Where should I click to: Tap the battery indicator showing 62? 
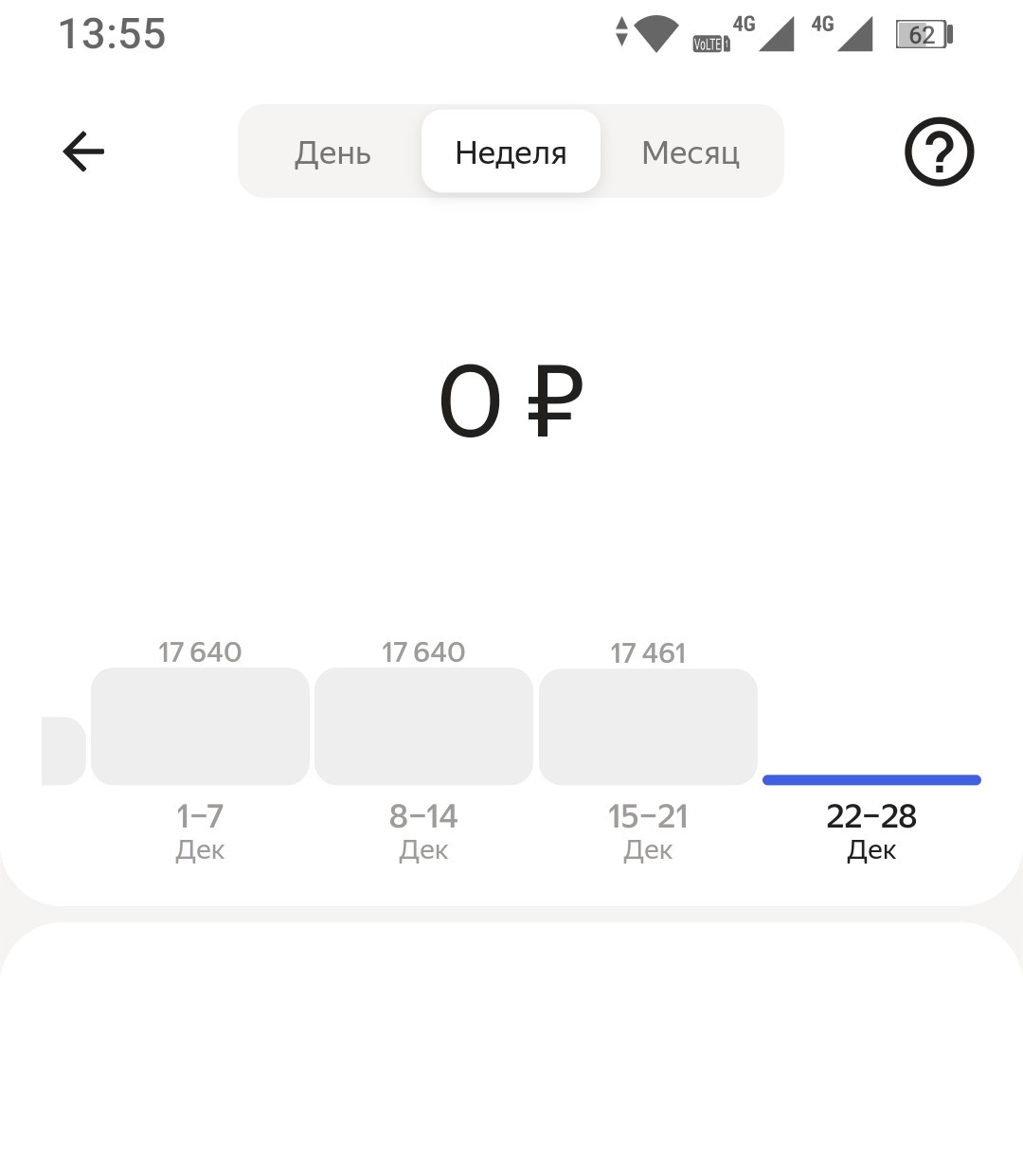click(x=924, y=35)
